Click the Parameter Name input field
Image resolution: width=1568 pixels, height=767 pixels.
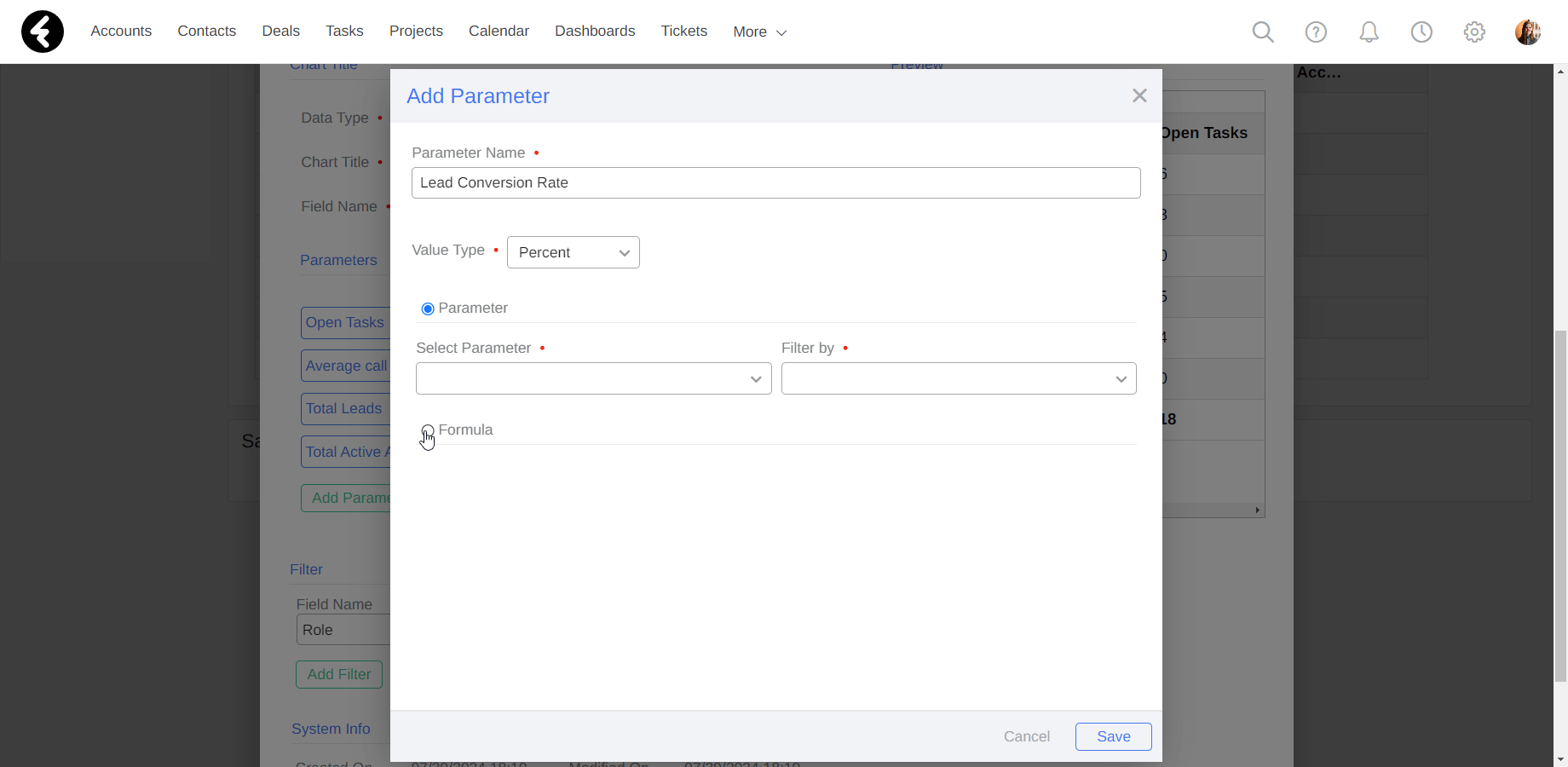tap(776, 182)
